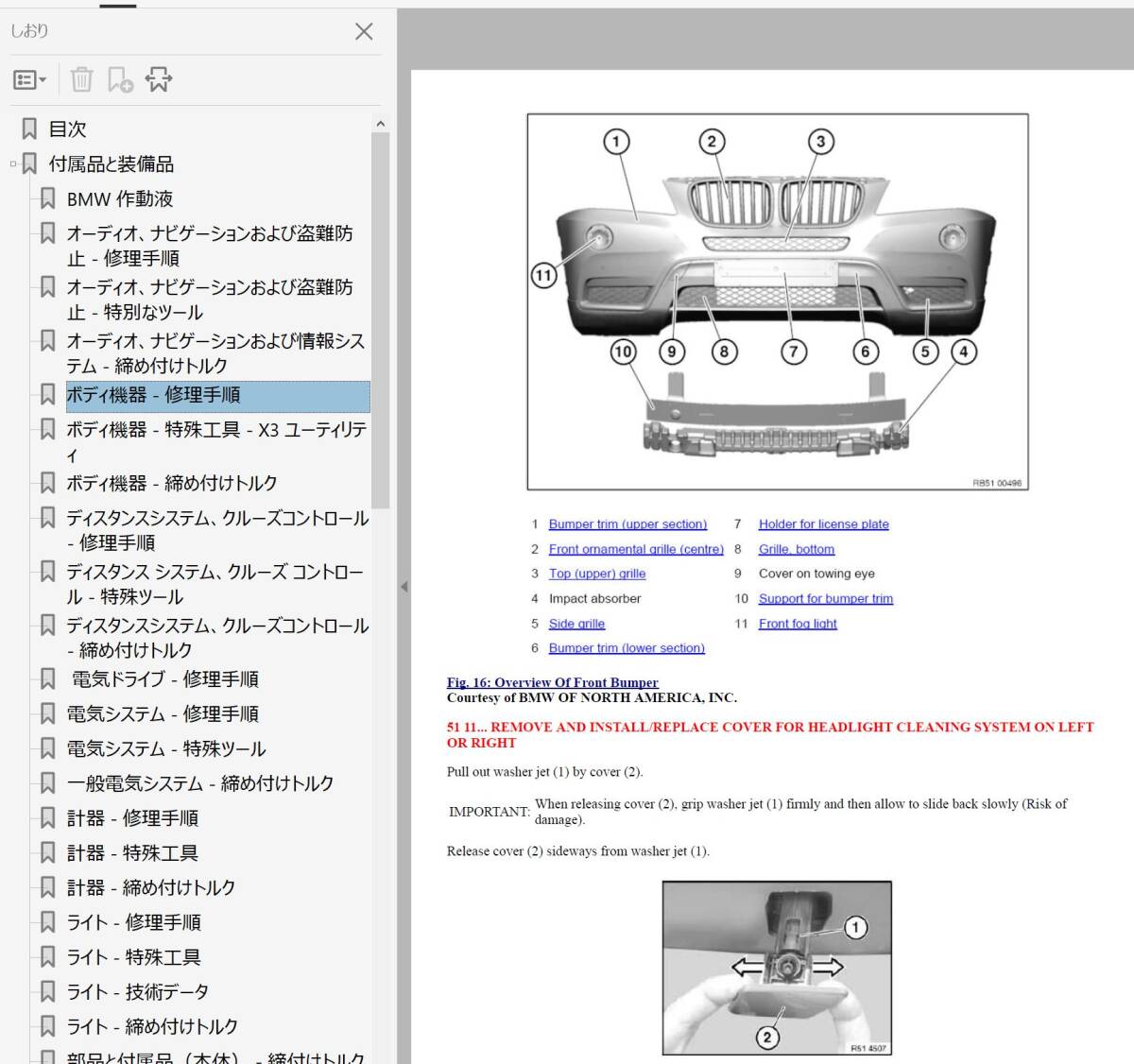
Task: Follow the Grille, bottom link
Action: point(796,549)
